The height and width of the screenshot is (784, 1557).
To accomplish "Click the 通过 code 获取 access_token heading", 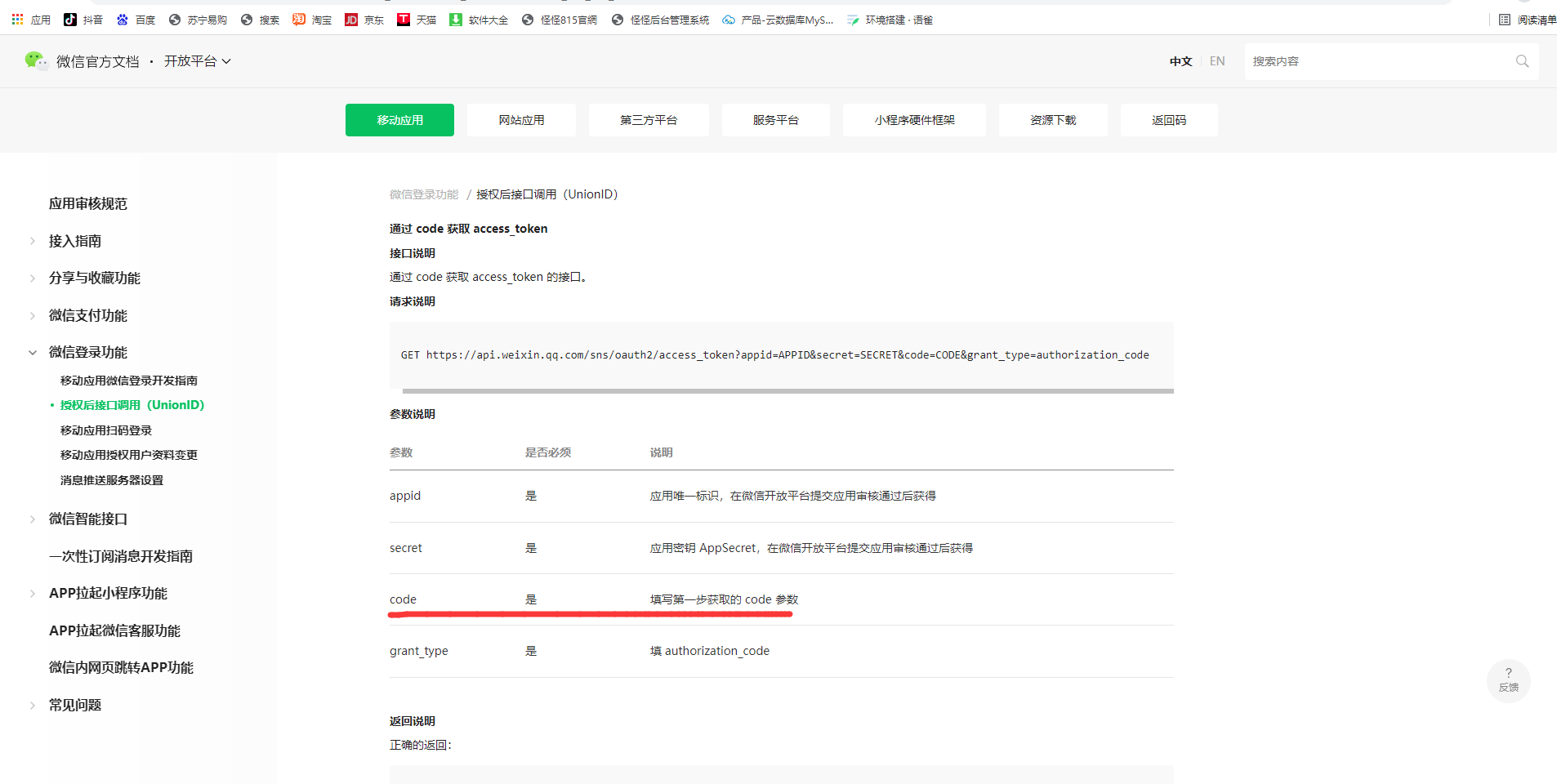I will (469, 229).
